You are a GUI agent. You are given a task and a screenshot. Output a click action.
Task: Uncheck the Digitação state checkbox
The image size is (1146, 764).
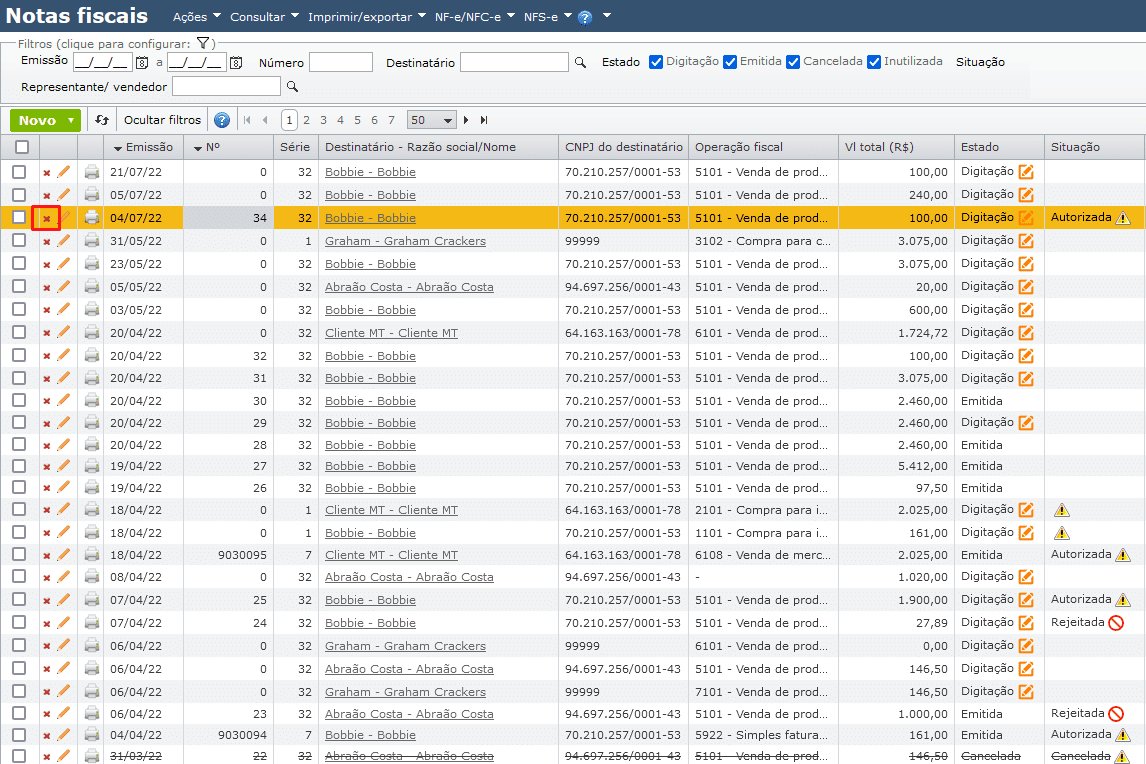[656, 62]
